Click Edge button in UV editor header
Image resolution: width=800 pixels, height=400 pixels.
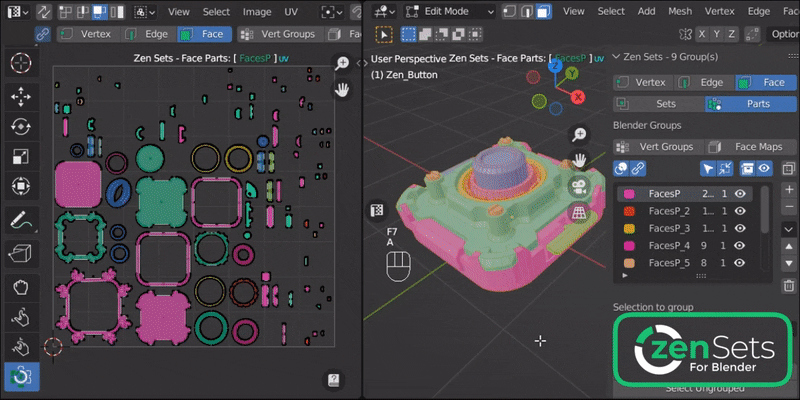coord(148,34)
